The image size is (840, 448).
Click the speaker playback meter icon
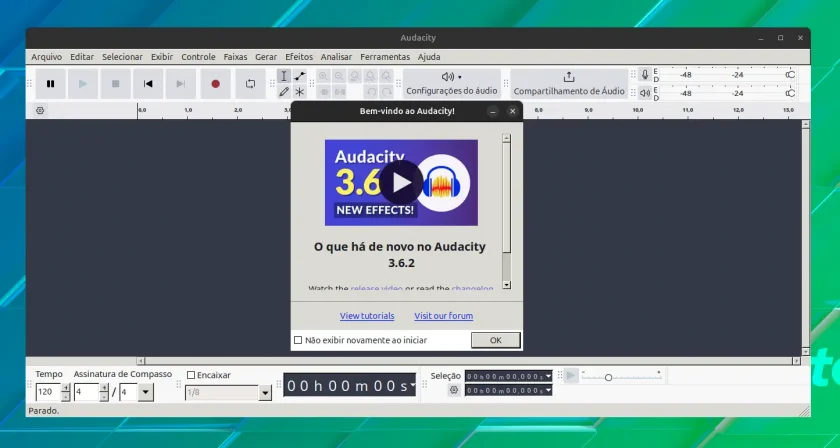[x=645, y=93]
